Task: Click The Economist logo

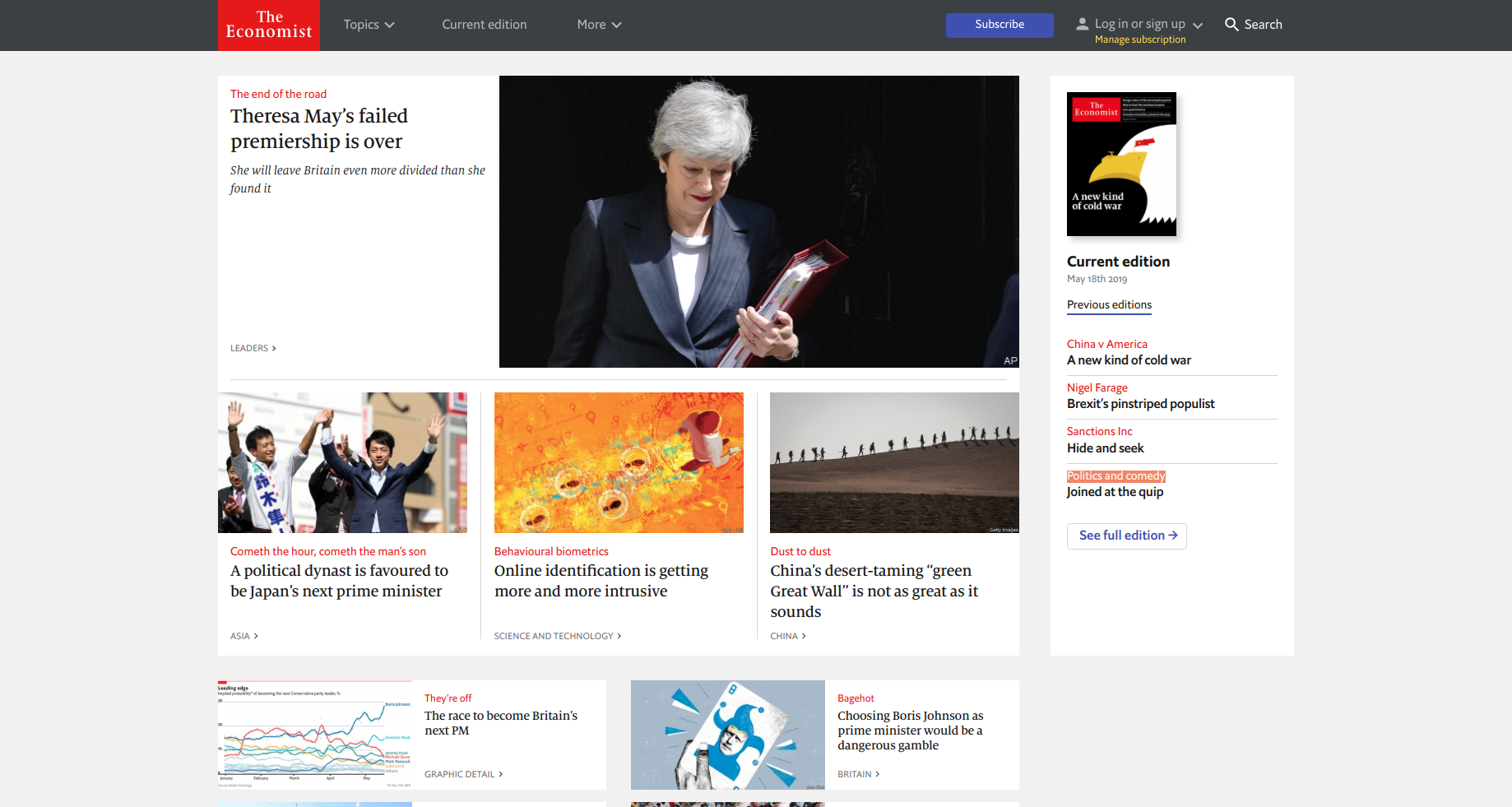Action: pos(269,25)
